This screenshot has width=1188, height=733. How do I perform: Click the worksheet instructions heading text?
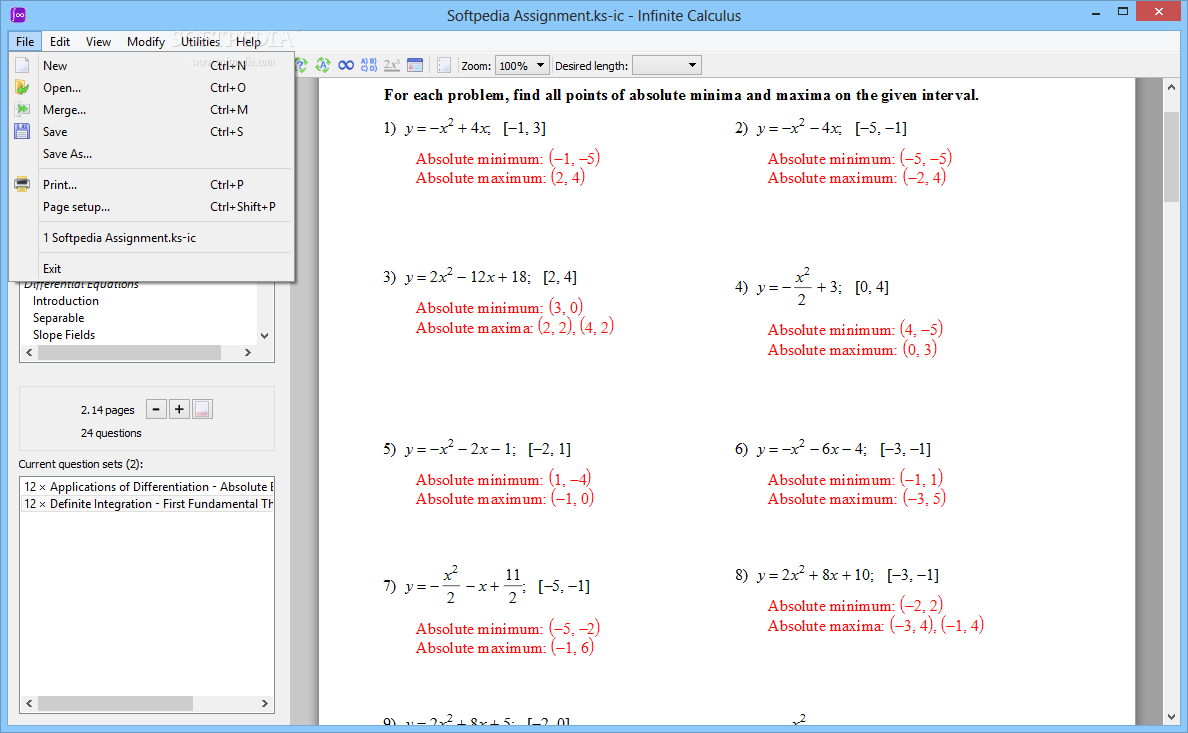[681, 95]
